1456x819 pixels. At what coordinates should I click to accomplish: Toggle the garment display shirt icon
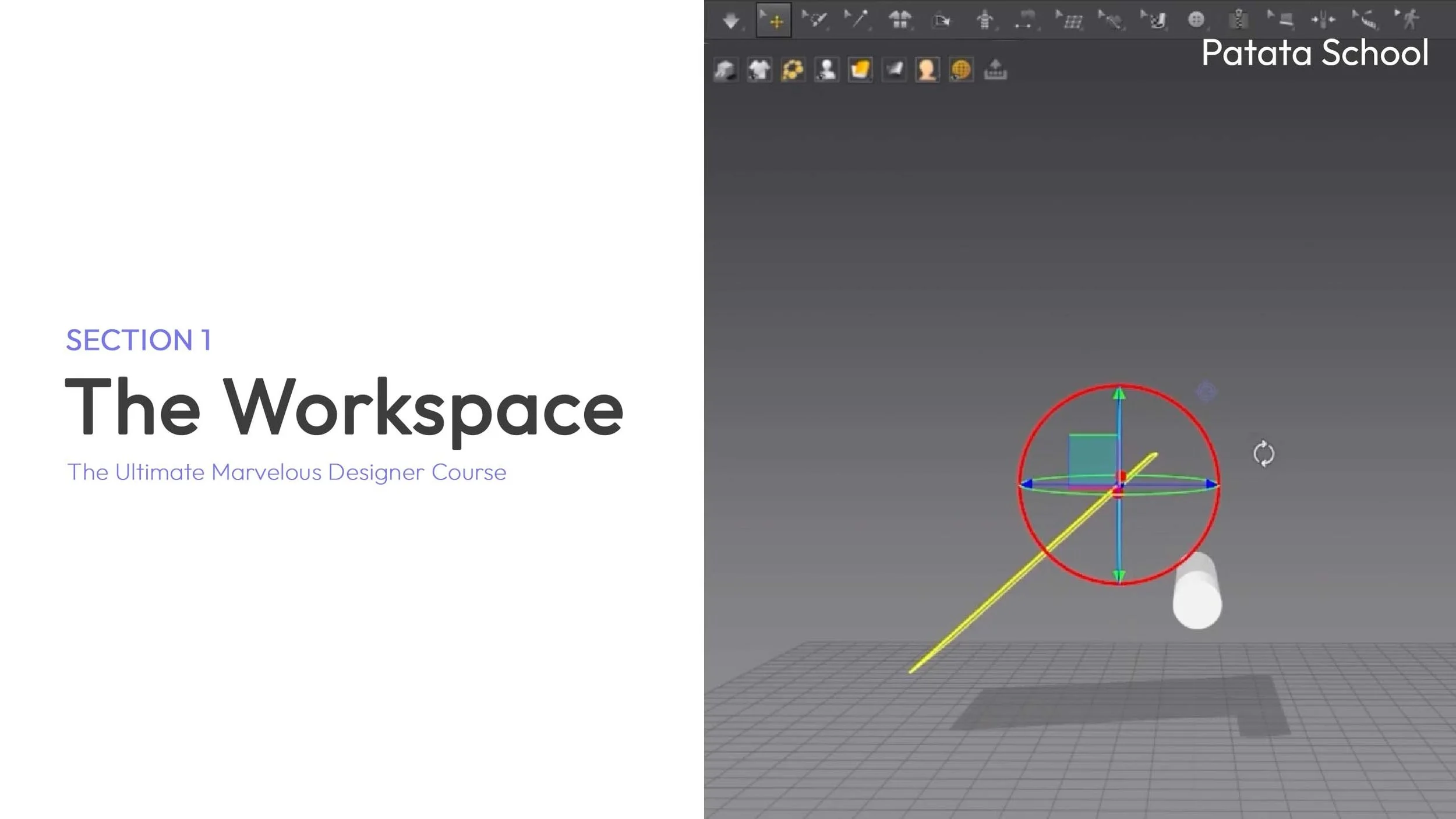pos(759,70)
